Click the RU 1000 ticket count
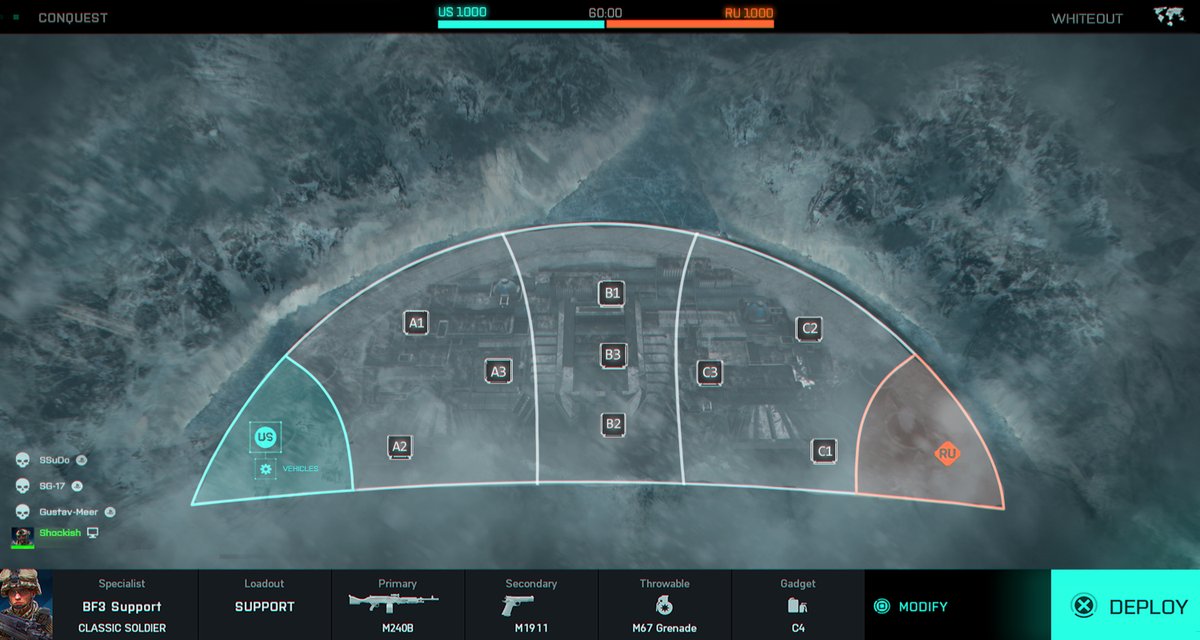The width and height of the screenshot is (1200, 640). pyautogui.click(x=749, y=13)
